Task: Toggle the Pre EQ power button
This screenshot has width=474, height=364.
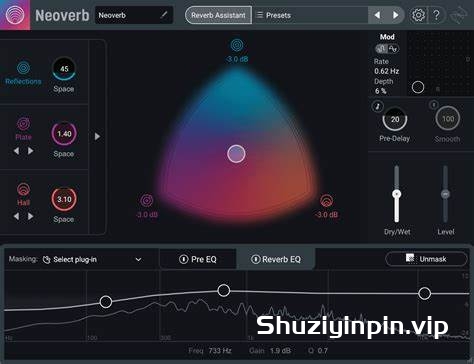Action: (x=183, y=259)
